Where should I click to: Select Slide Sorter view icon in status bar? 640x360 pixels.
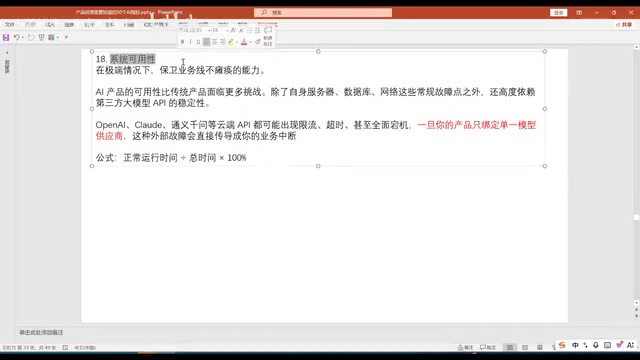coord(525,347)
